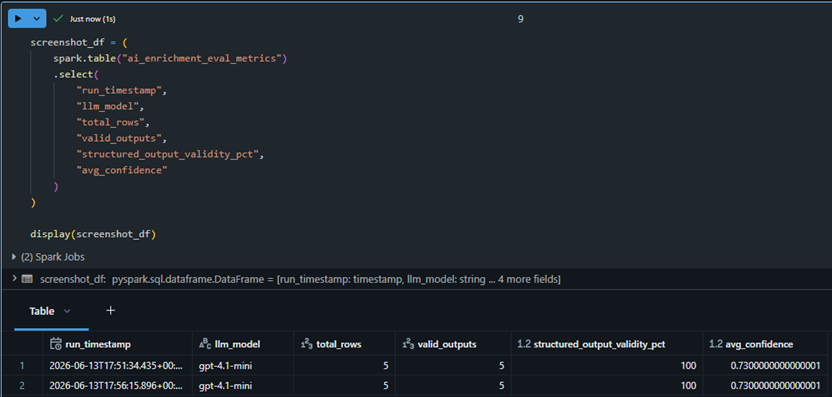This screenshot has width=832, height=397.
Task: Click the llm_model column header
Action: coord(242,344)
